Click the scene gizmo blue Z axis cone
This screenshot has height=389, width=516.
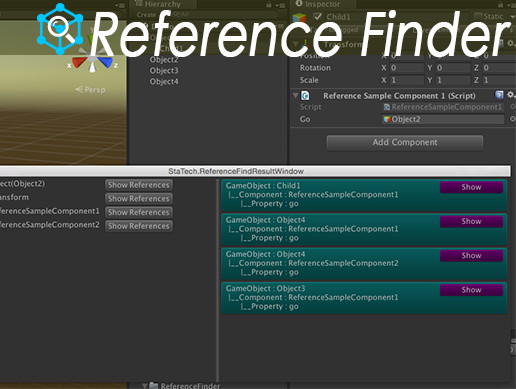tap(105, 62)
